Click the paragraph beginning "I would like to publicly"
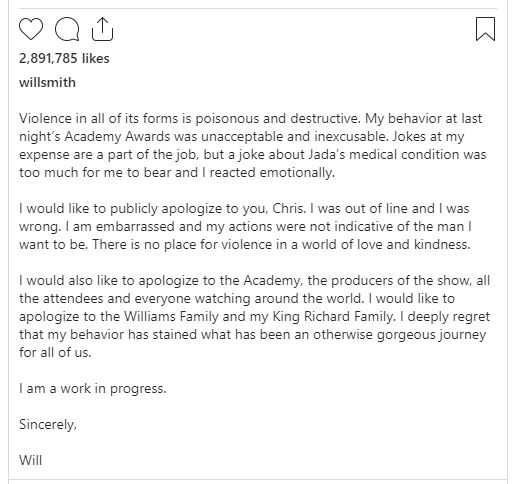Viewport: 513px width, 484px height. [245, 227]
